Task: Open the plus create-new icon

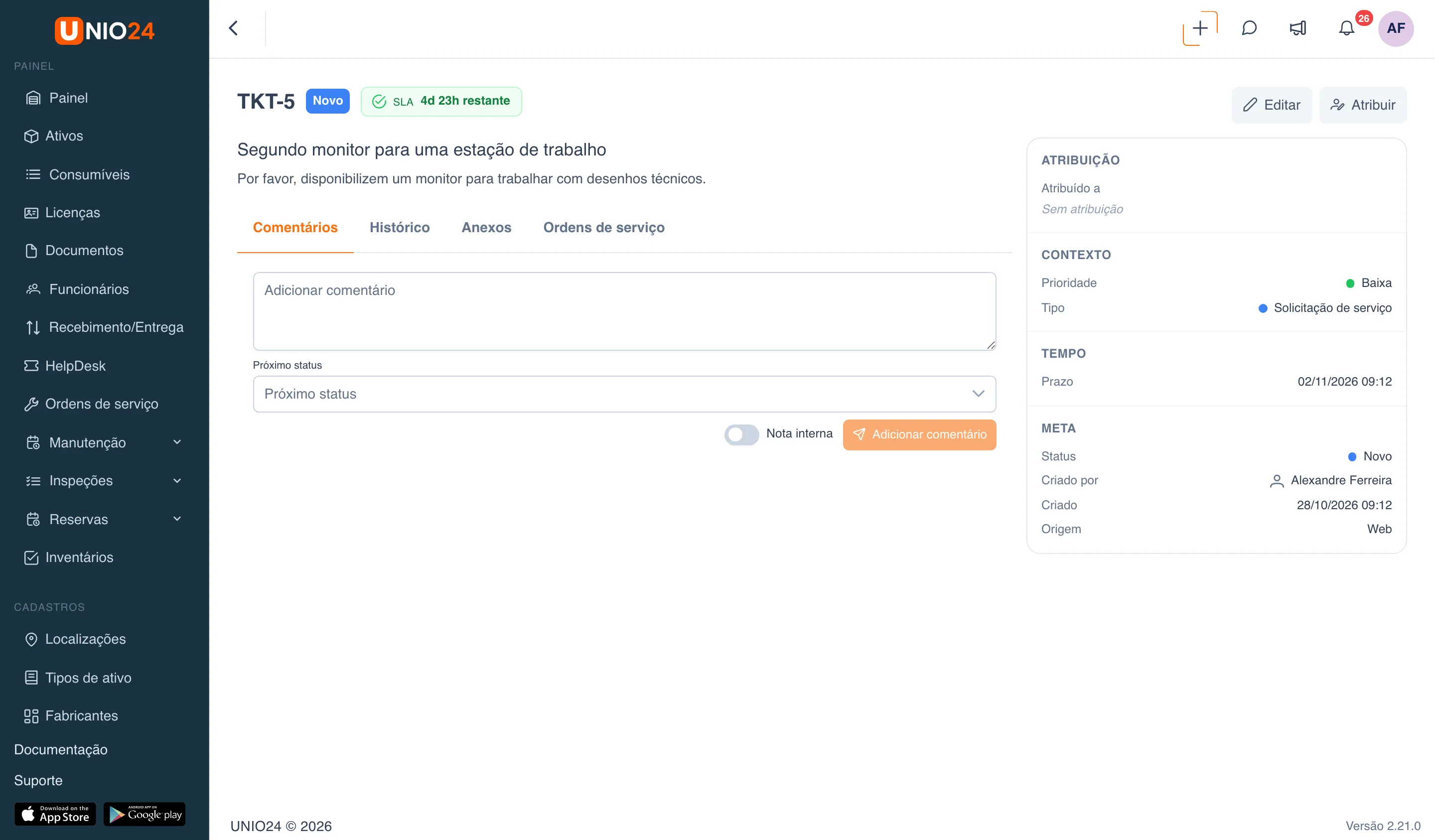Action: tap(1200, 28)
